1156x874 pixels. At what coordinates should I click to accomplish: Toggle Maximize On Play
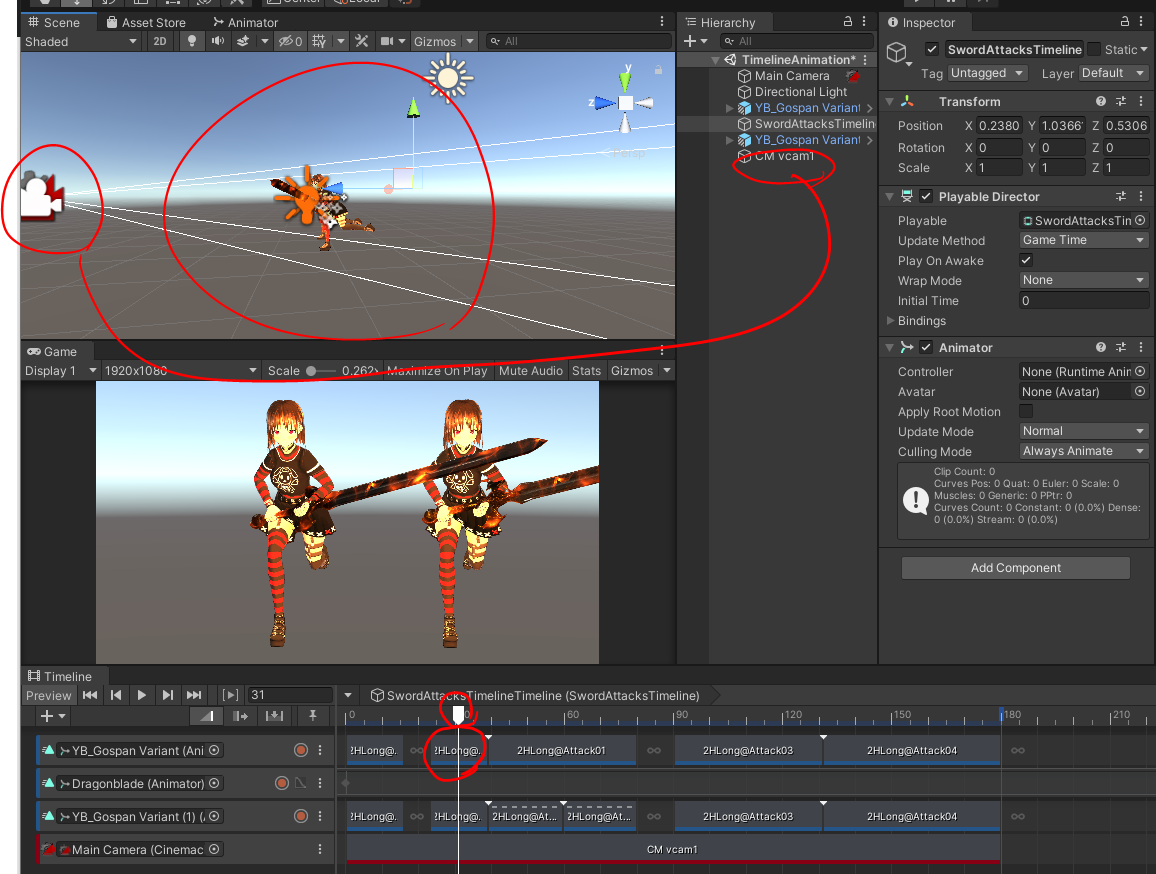(x=436, y=370)
